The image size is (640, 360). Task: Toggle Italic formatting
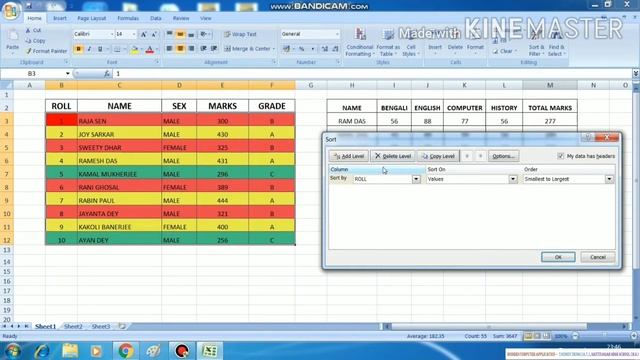click(x=89, y=49)
